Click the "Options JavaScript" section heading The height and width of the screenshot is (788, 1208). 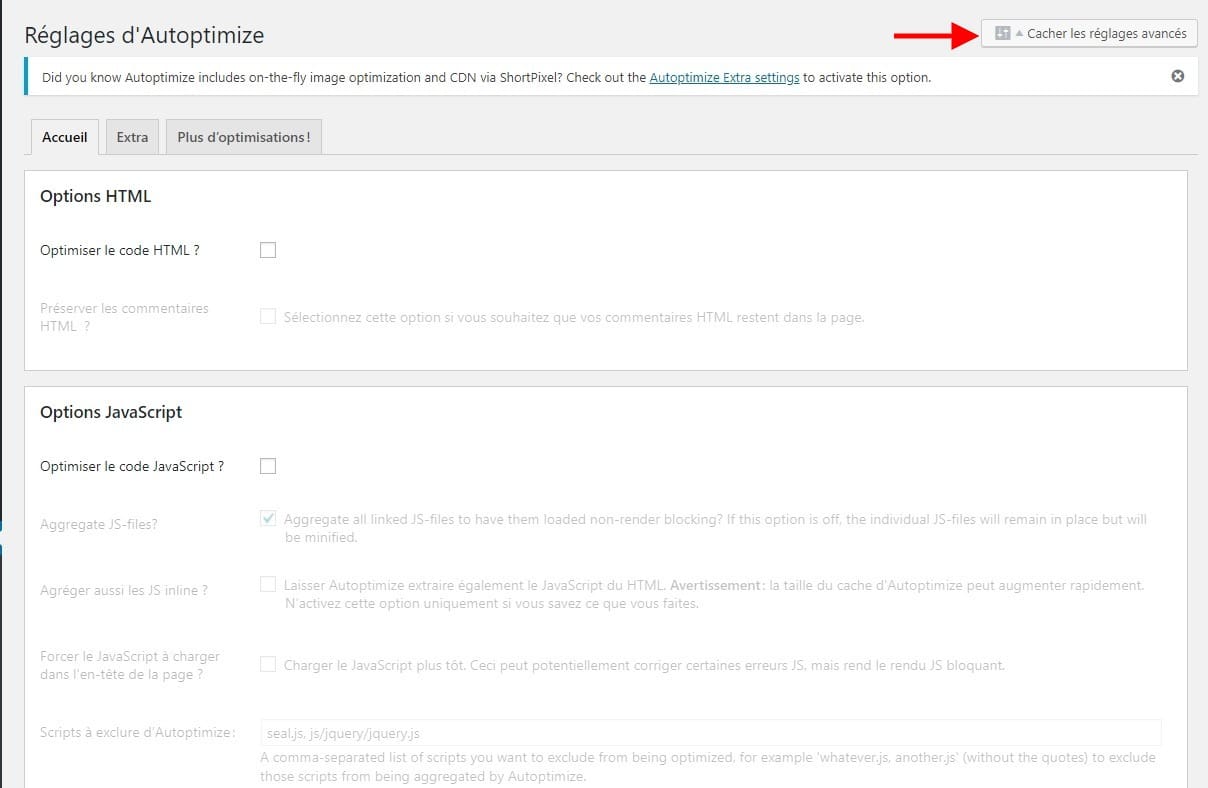point(111,412)
